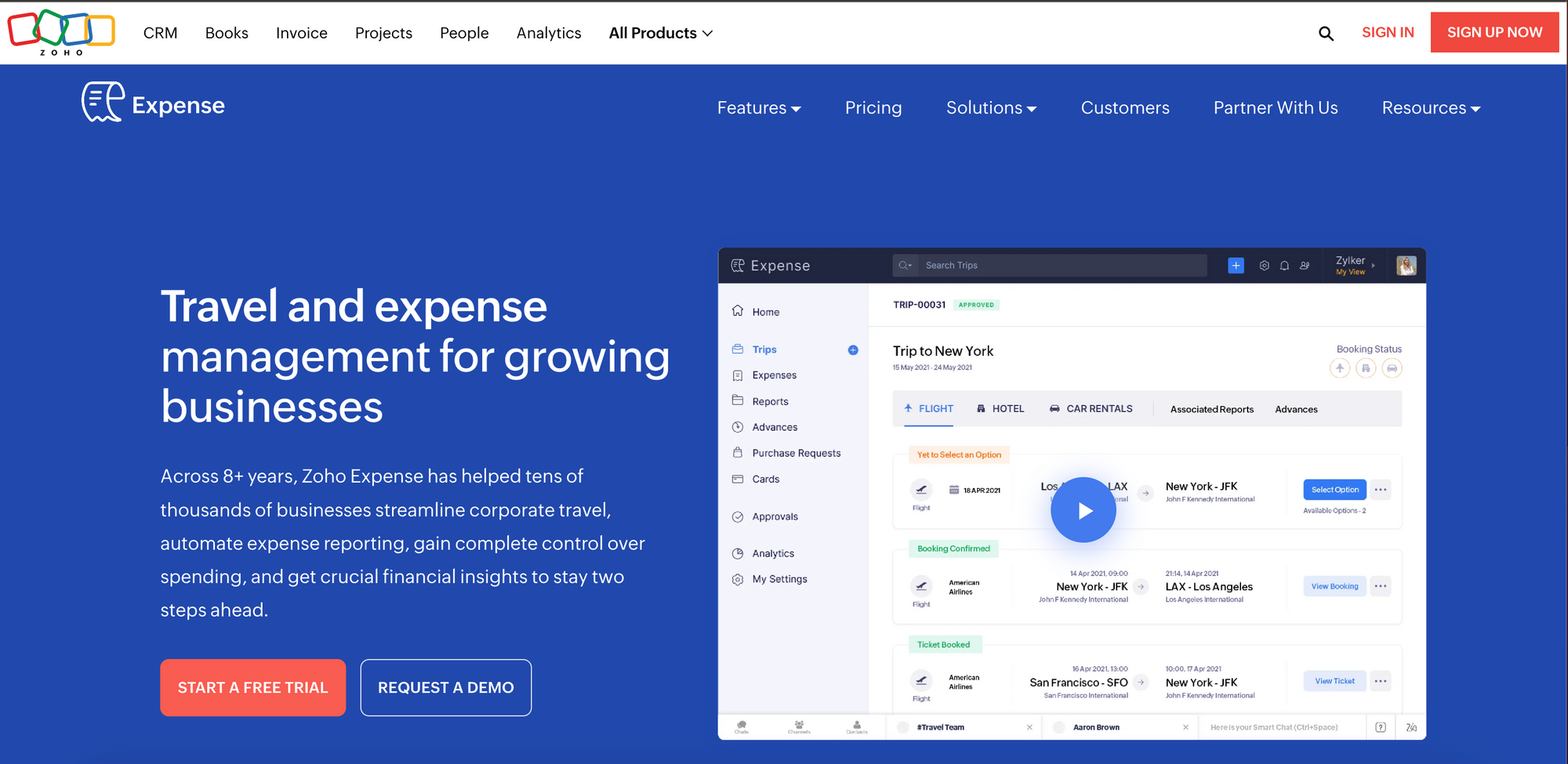Click the Select Option button
Viewport: 1568px width, 764px height.
(x=1334, y=490)
